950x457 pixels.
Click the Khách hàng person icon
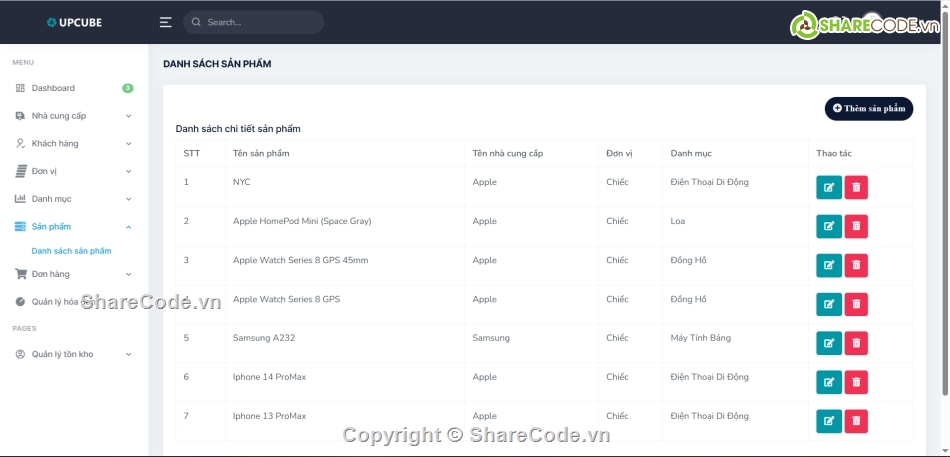tap(20, 144)
